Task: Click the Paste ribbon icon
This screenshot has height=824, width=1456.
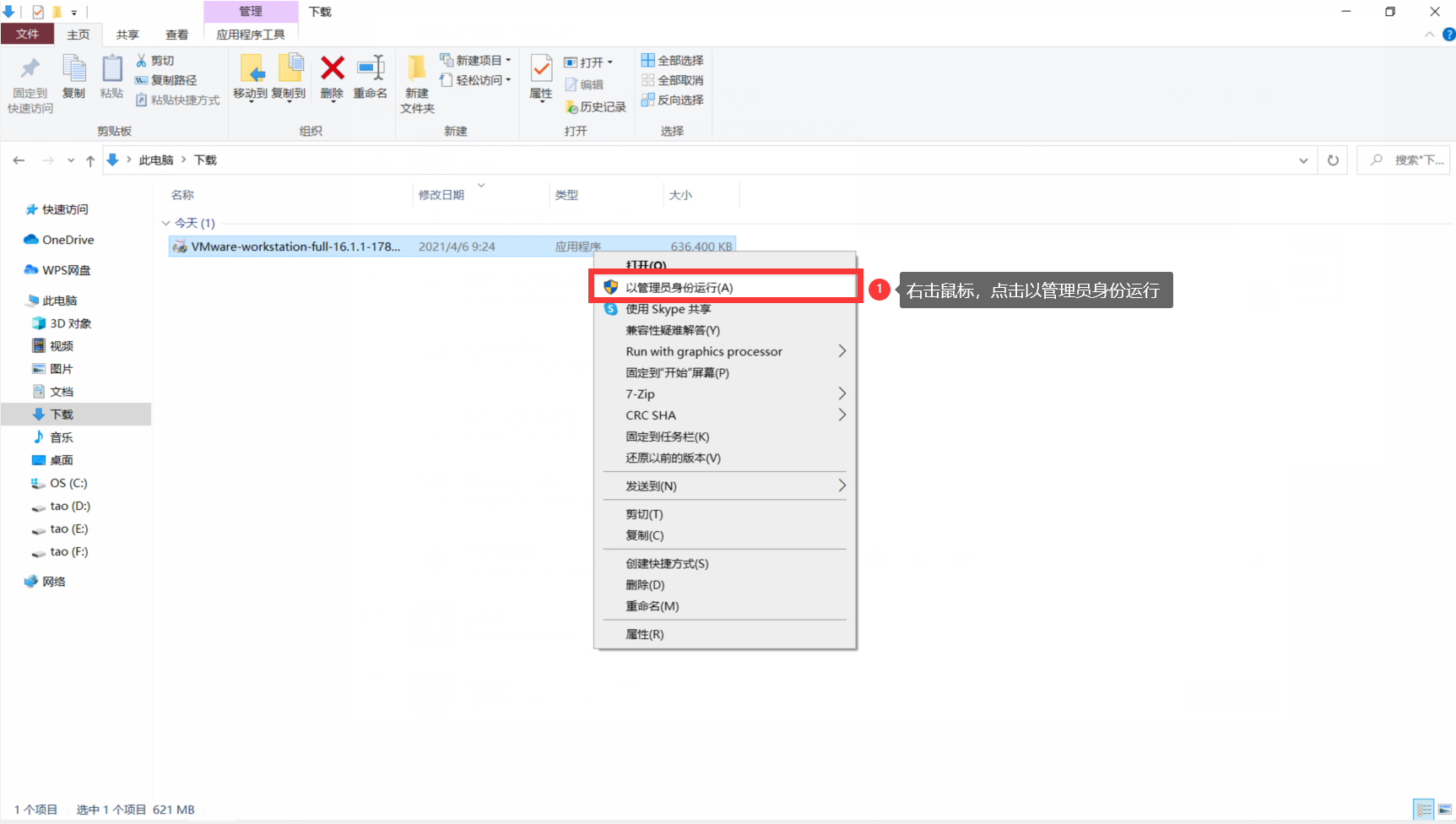Action: [x=111, y=69]
